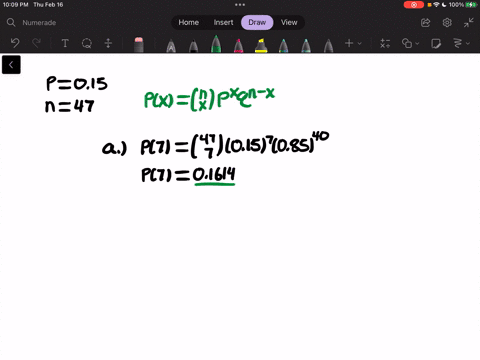Redo the undone stroke
Screen dimensions: 480x360
tap(36, 43)
